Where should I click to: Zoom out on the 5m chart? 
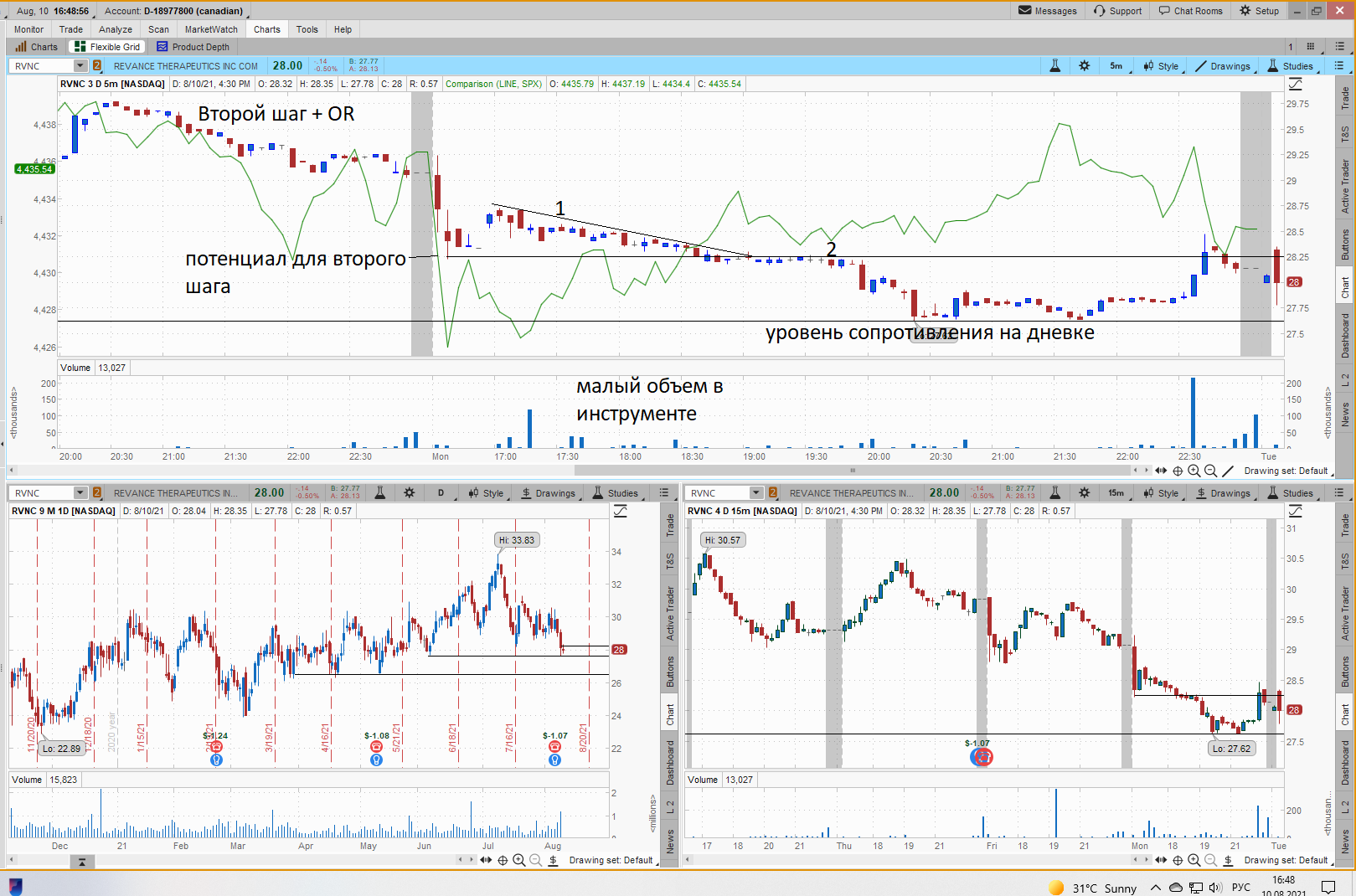tap(1210, 471)
